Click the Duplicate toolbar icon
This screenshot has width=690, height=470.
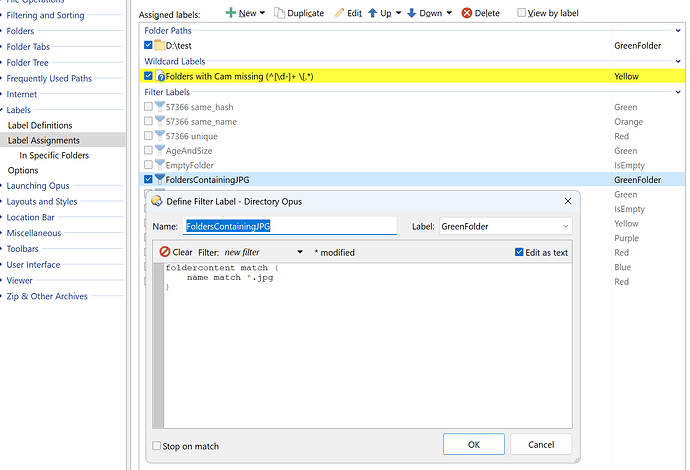pyautogui.click(x=279, y=13)
